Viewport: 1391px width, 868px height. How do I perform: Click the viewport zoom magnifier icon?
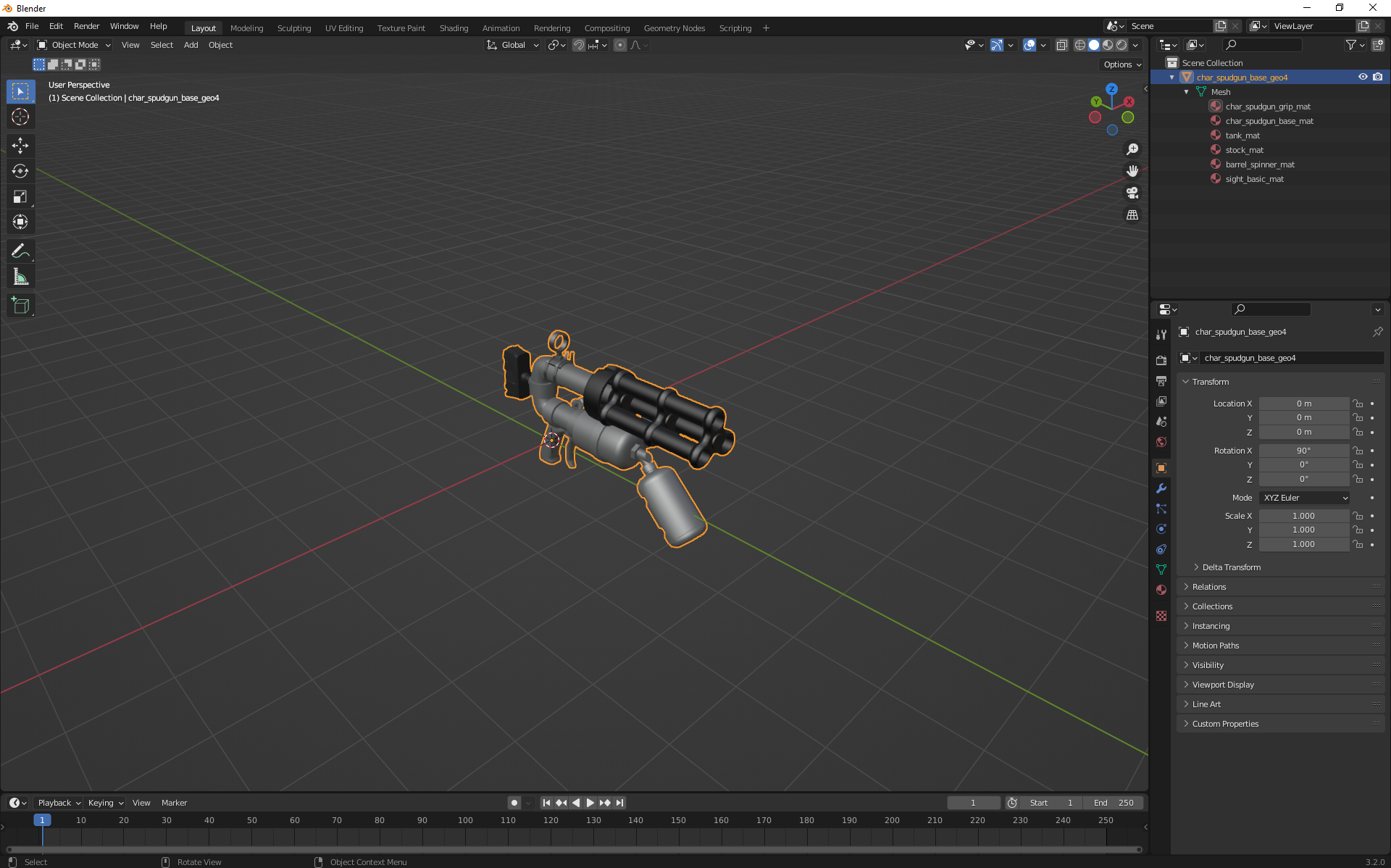point(1132,149)
